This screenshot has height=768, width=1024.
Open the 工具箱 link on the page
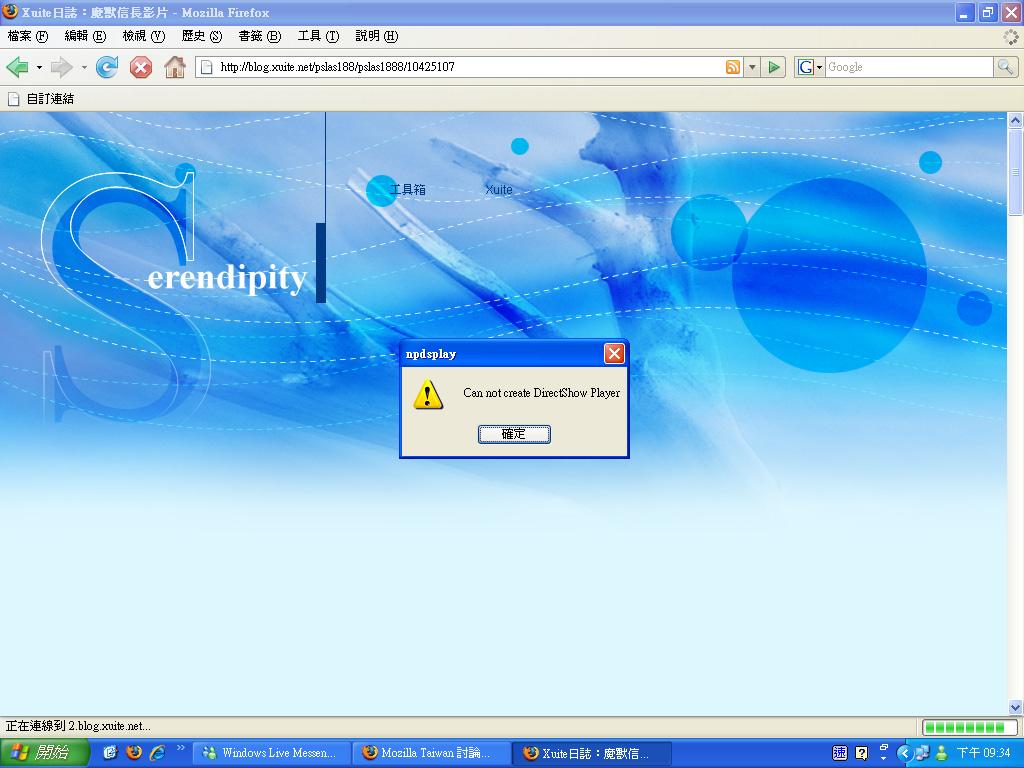coord(408,189)
